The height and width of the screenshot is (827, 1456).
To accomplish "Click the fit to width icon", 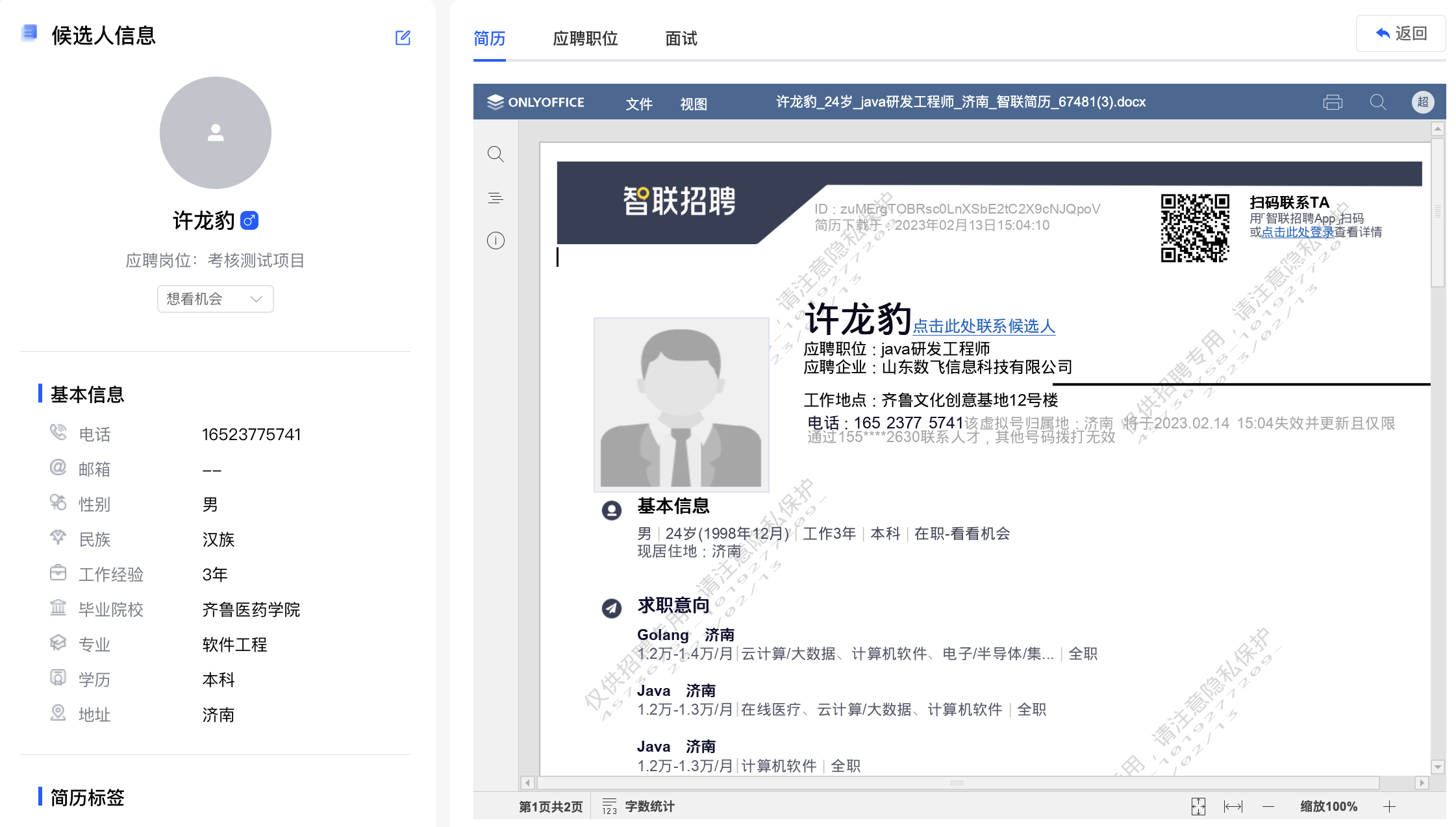I will 1233,806.
